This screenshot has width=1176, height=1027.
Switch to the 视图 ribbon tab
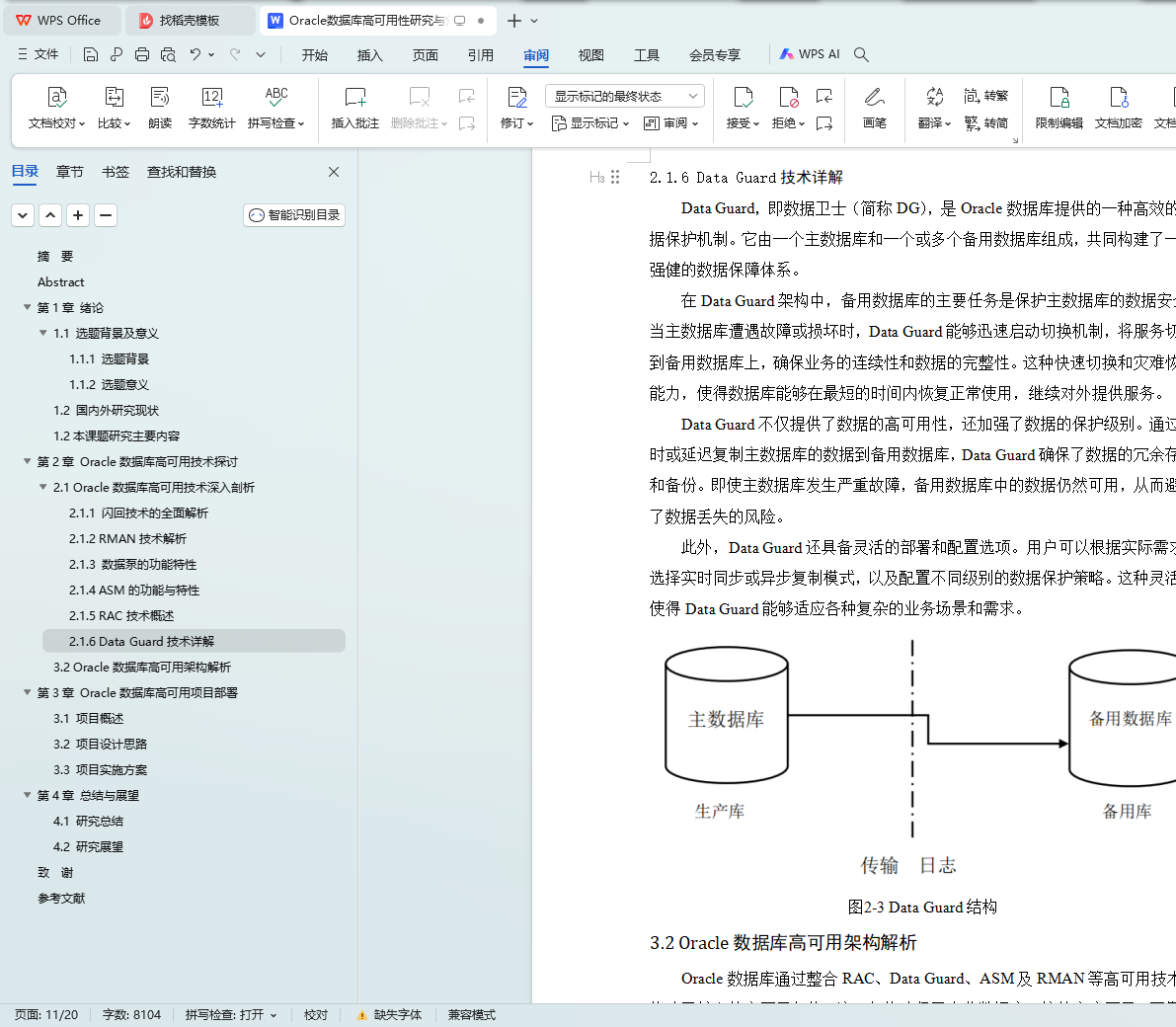pos(591,54)
